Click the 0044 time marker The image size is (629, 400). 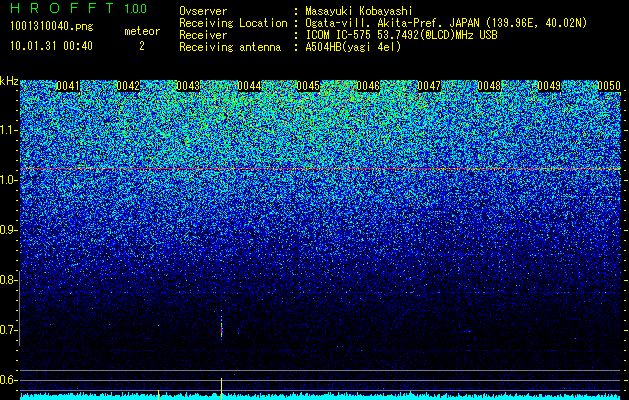249,86
